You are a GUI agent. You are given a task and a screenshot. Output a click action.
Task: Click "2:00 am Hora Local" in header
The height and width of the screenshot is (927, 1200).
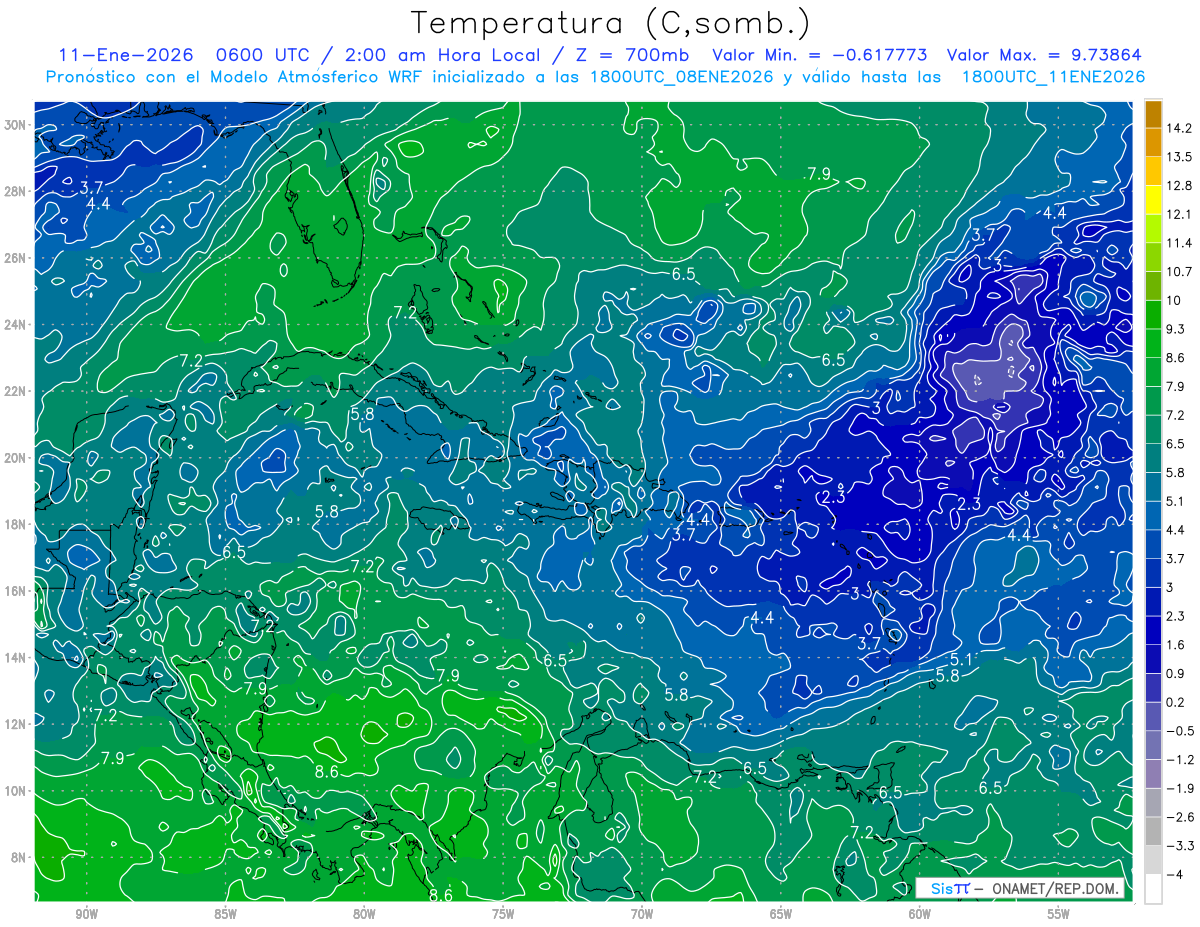(442, 55)
